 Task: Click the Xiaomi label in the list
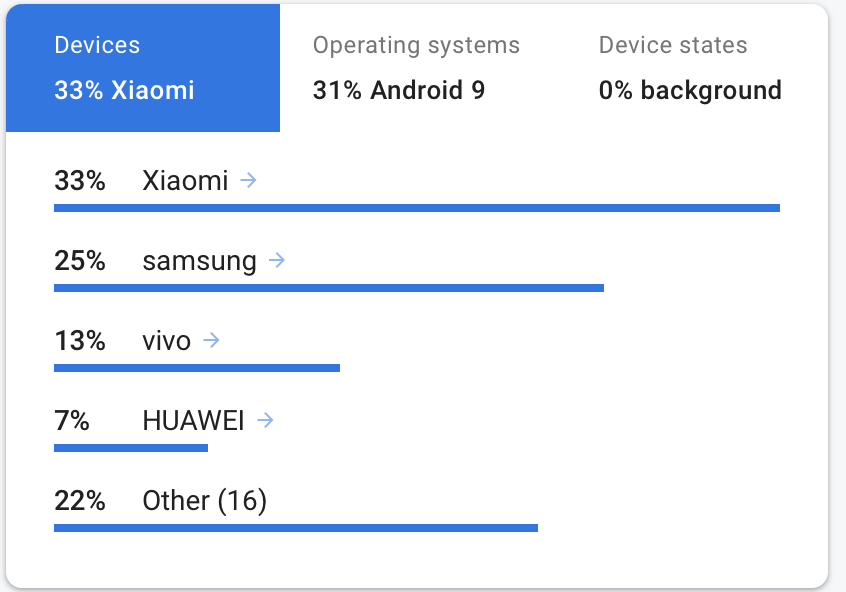pyautogui.click(x=185, y=180)
